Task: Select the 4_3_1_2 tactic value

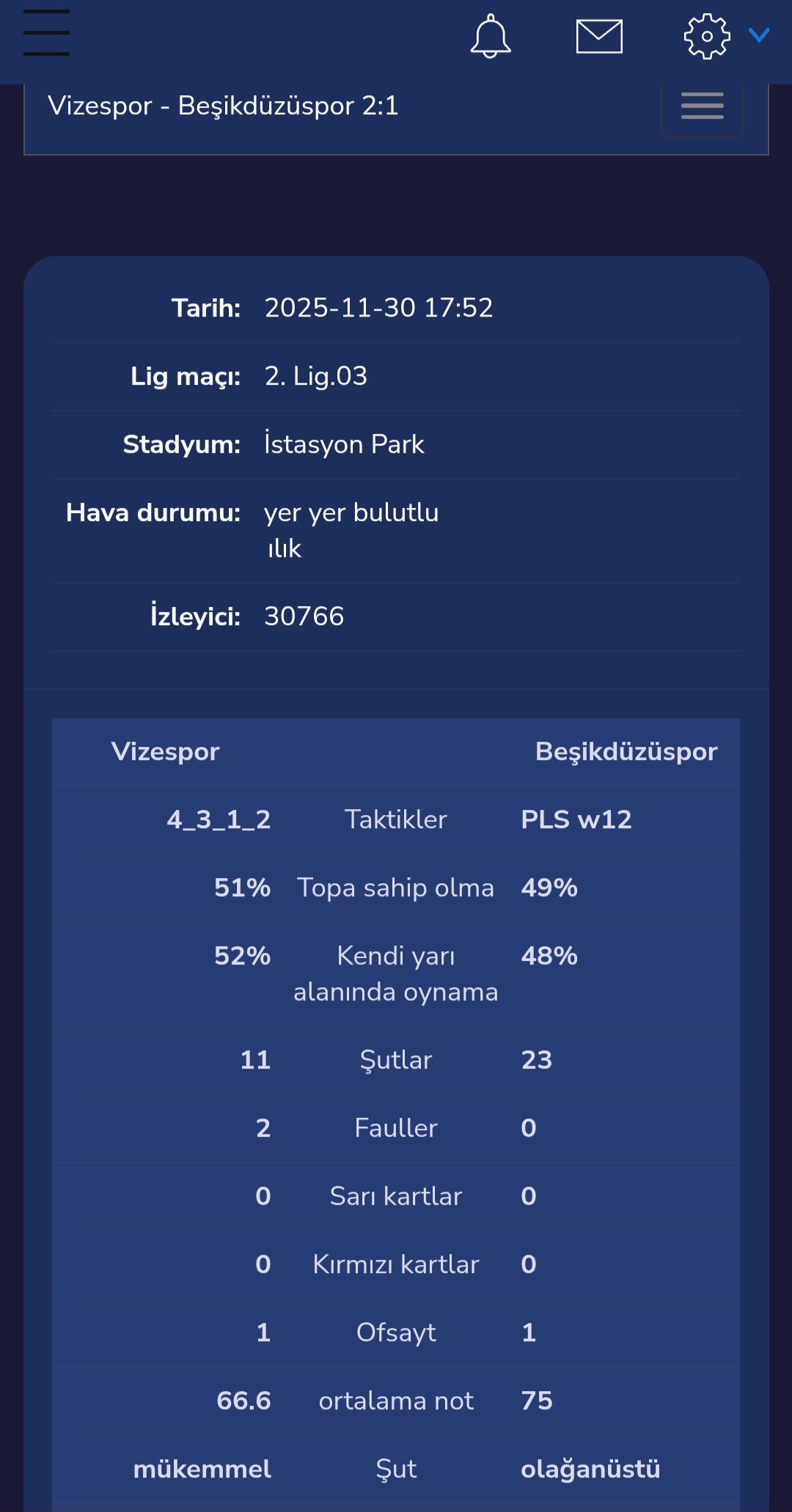Action: (219, 819)
